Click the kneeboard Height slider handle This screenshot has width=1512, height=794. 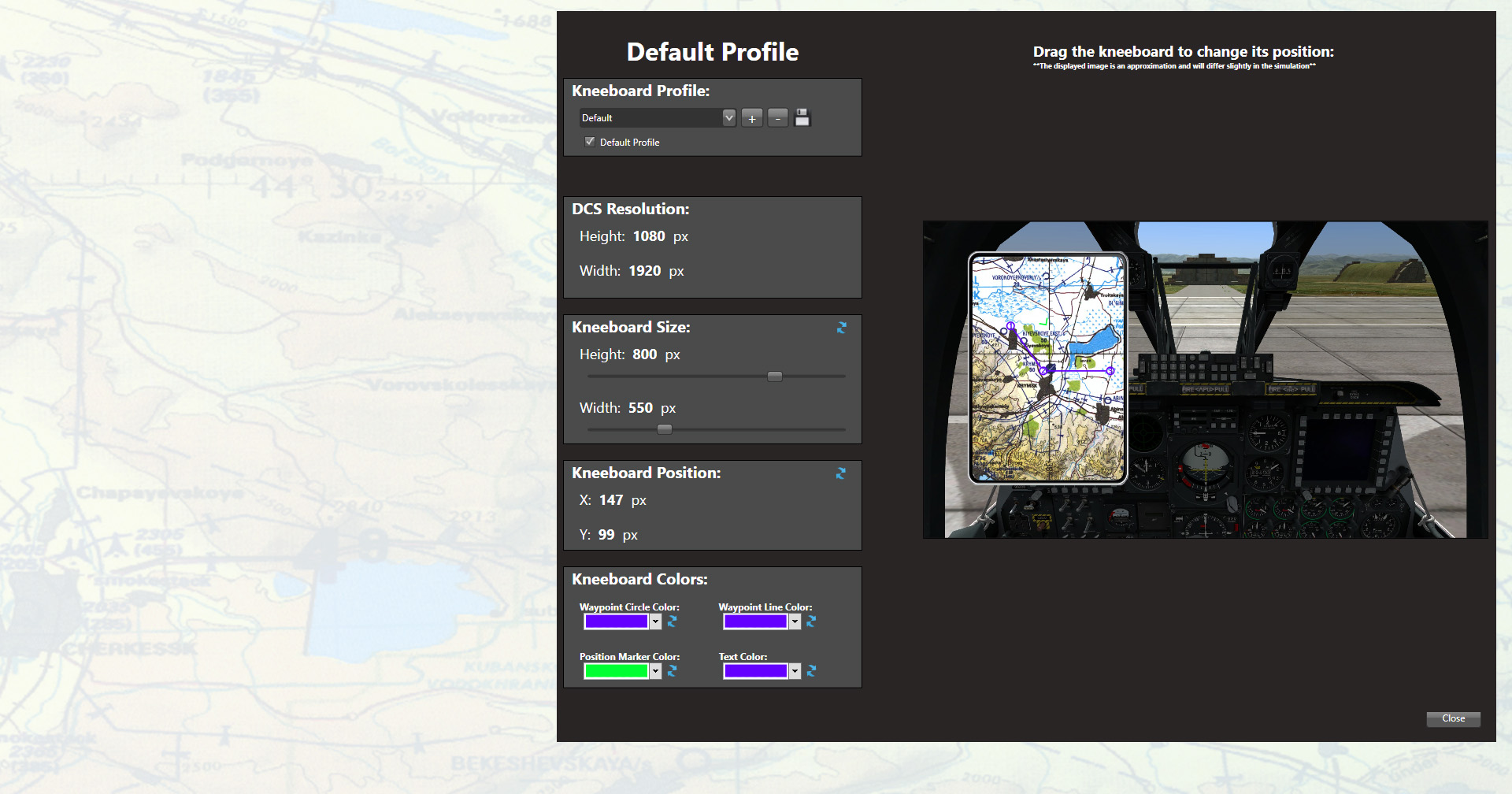click(x=775, y=377)
